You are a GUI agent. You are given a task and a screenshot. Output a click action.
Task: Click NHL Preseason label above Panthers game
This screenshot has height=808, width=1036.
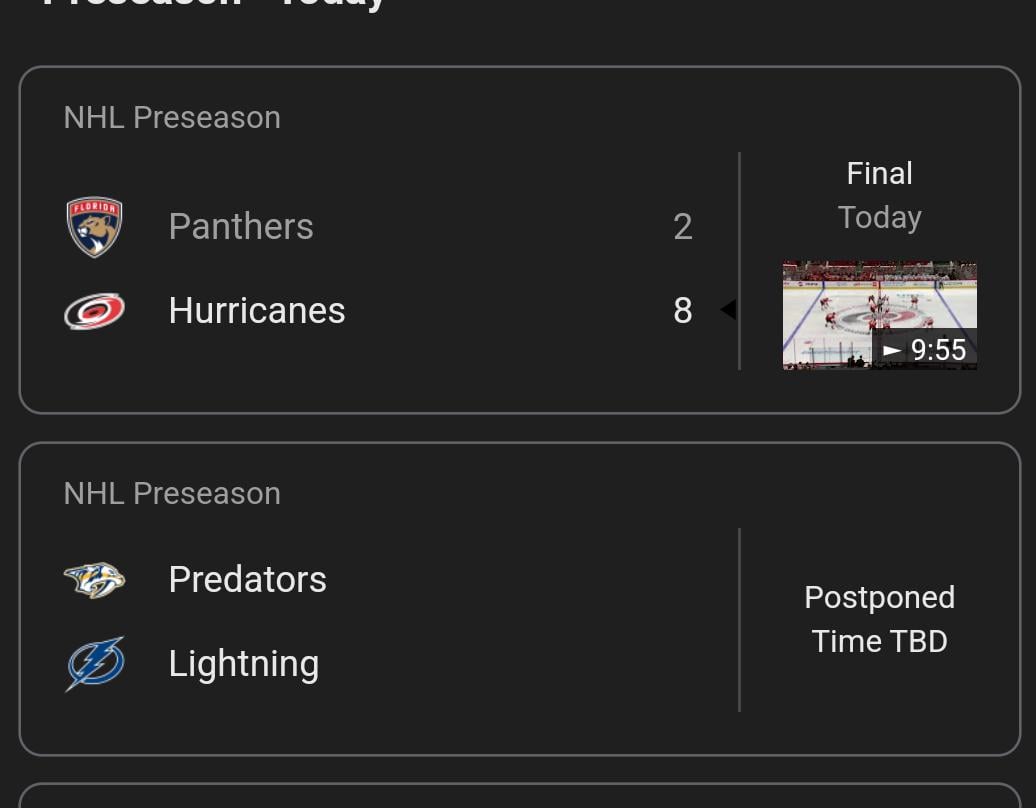(172, 118)
